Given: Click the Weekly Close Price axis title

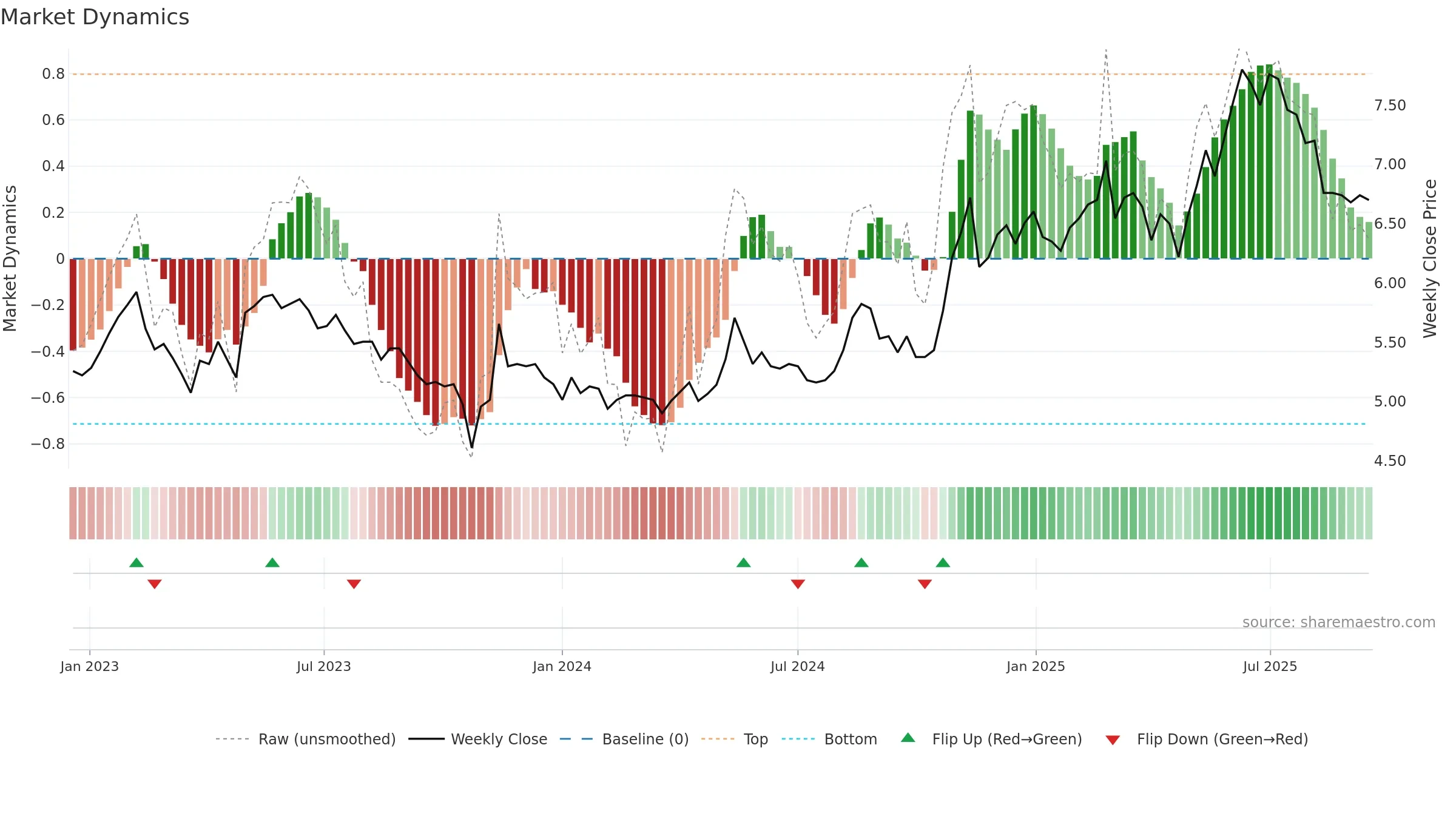Looking at the screenshot, I should 1430,258.
